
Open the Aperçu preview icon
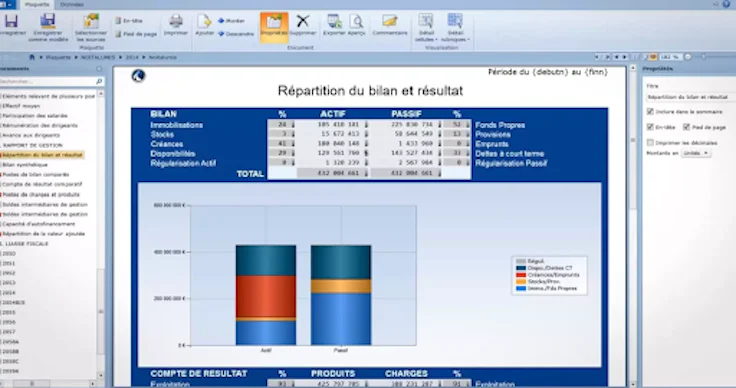click(357, 21)
